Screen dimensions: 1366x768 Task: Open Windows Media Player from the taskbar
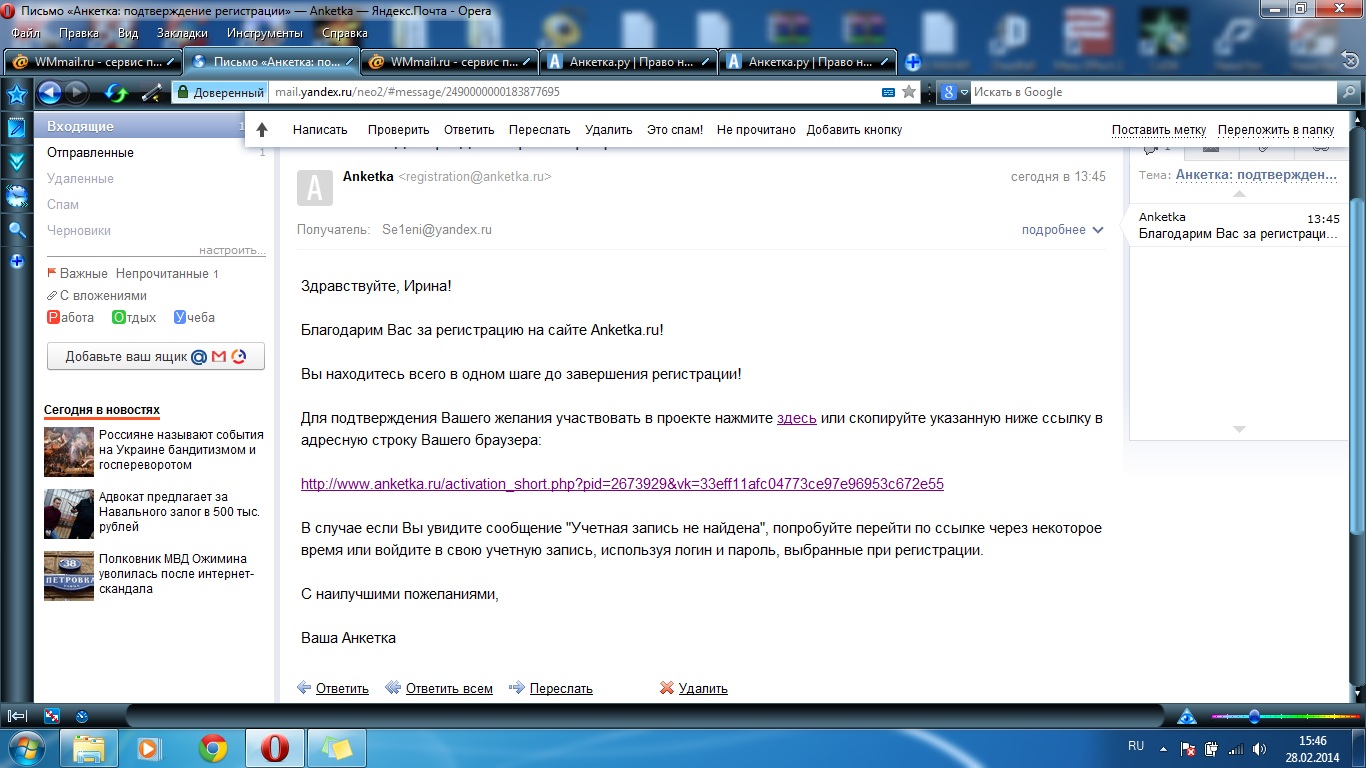click(149, 748)
